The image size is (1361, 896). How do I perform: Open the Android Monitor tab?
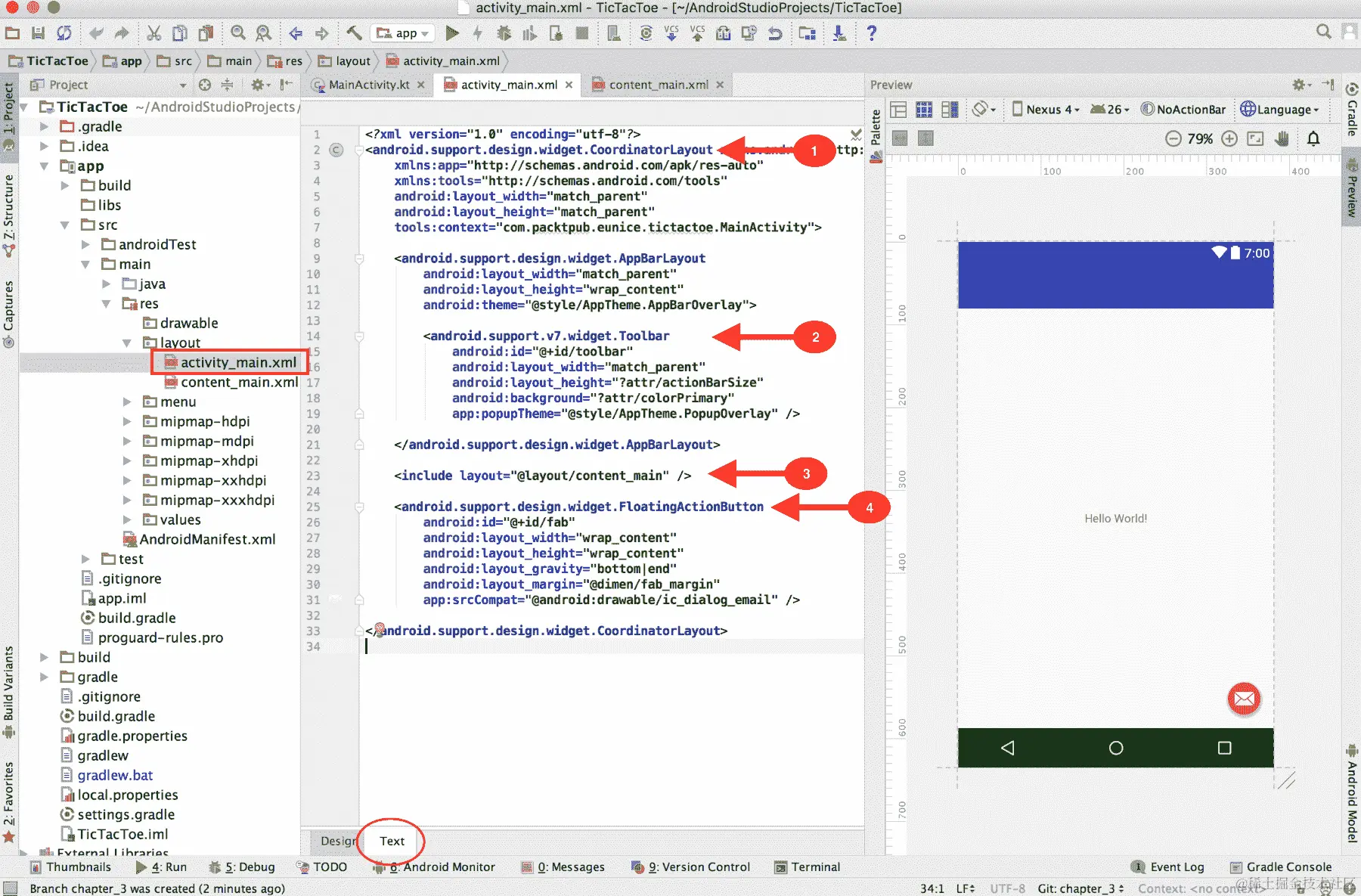coord(434,867)
